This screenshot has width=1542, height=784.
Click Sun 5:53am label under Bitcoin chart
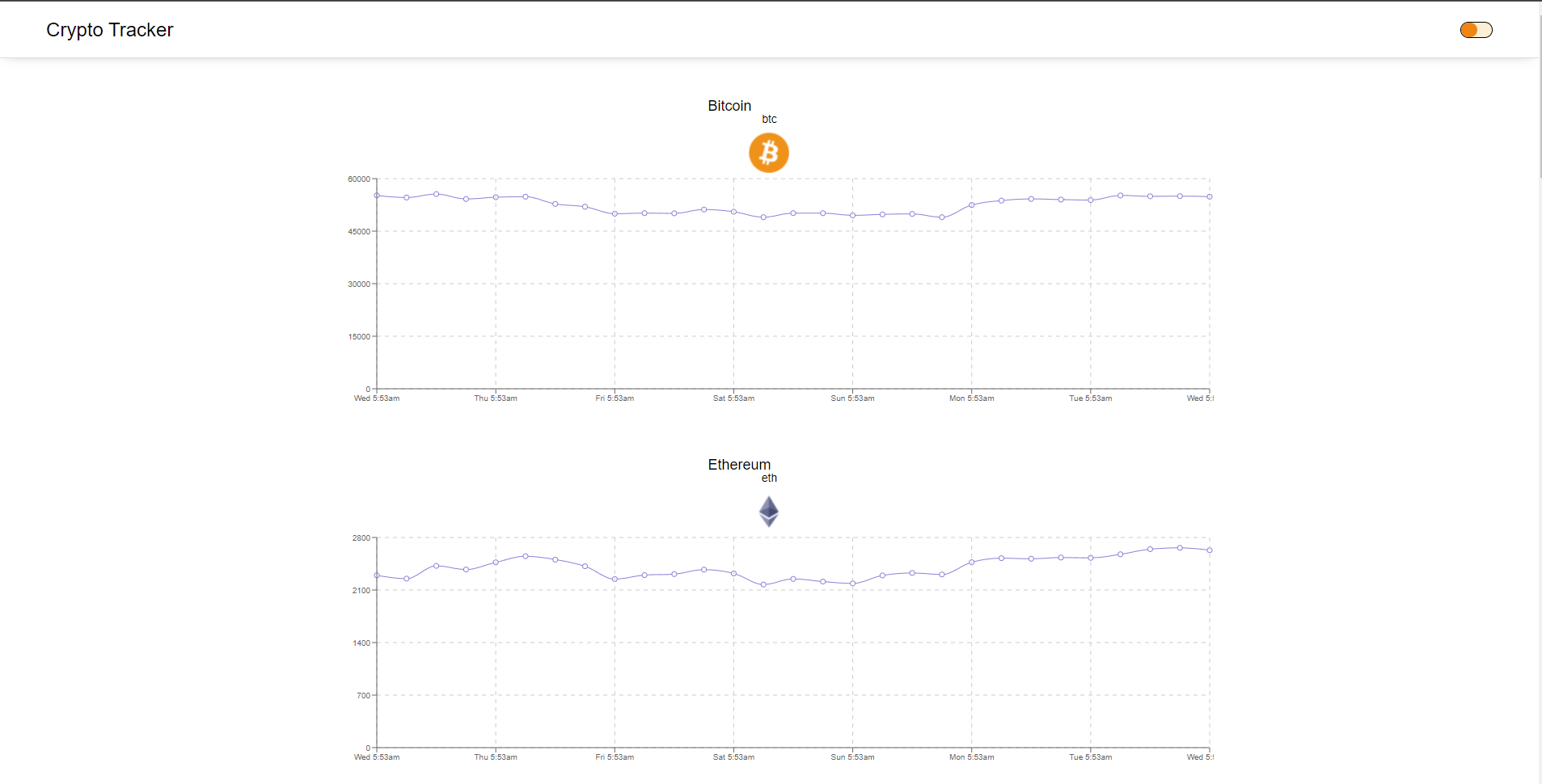tap(852, 398)
